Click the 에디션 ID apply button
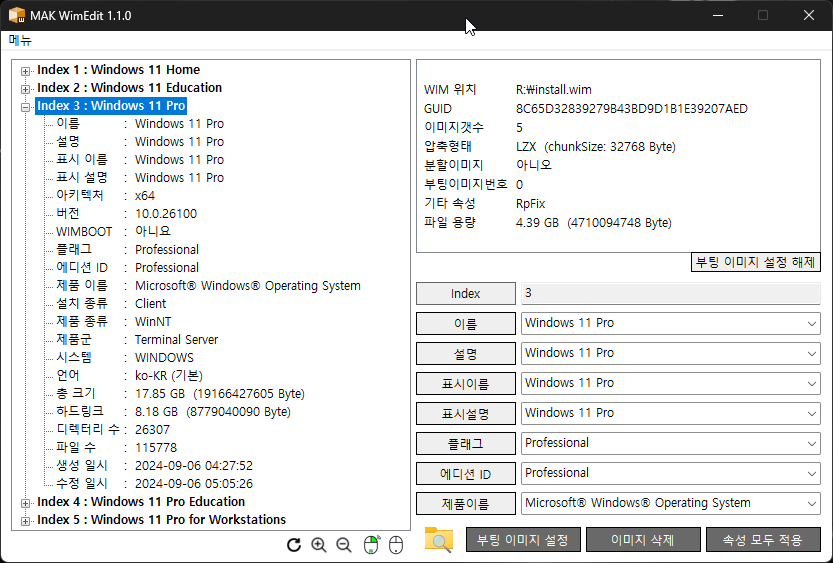833x563 pixels. pos(465,473)
